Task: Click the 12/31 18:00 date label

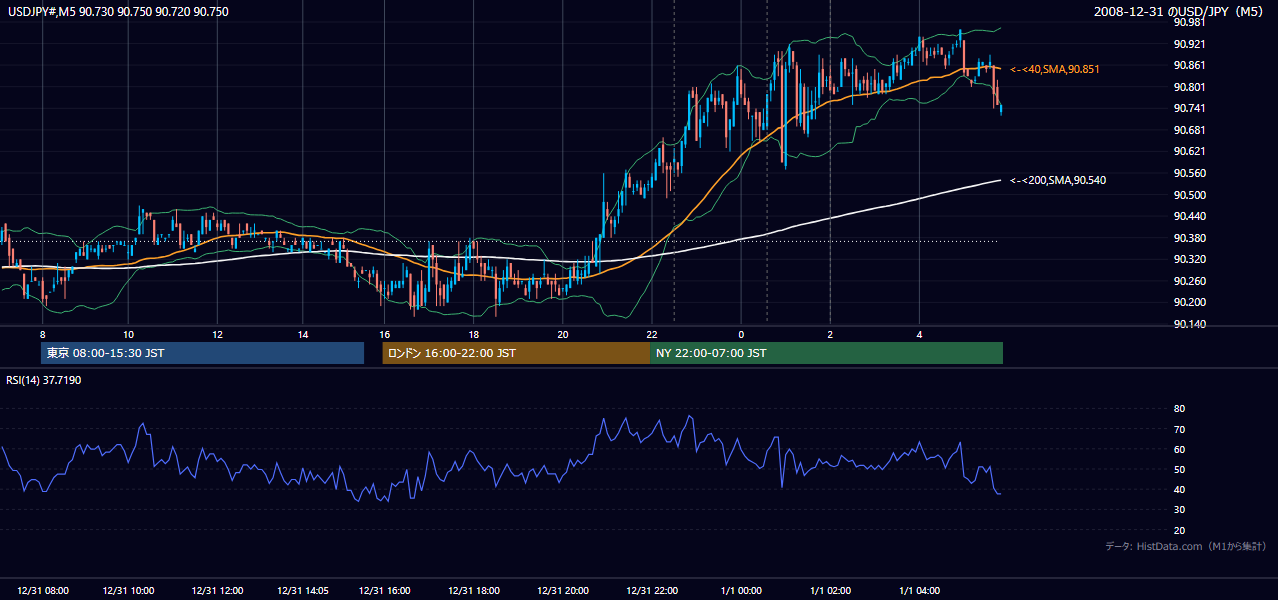Action: [x=474, y=591]
